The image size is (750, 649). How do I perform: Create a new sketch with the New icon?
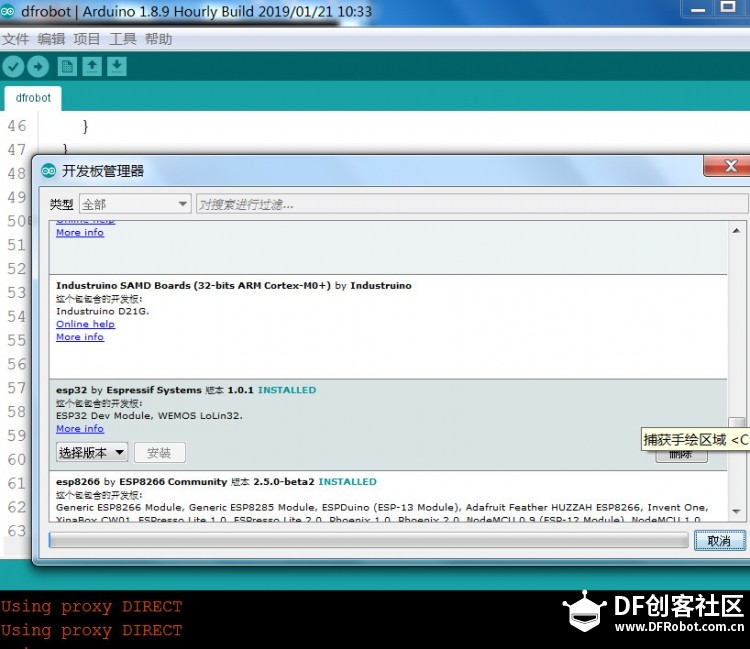tap(67, 66)
